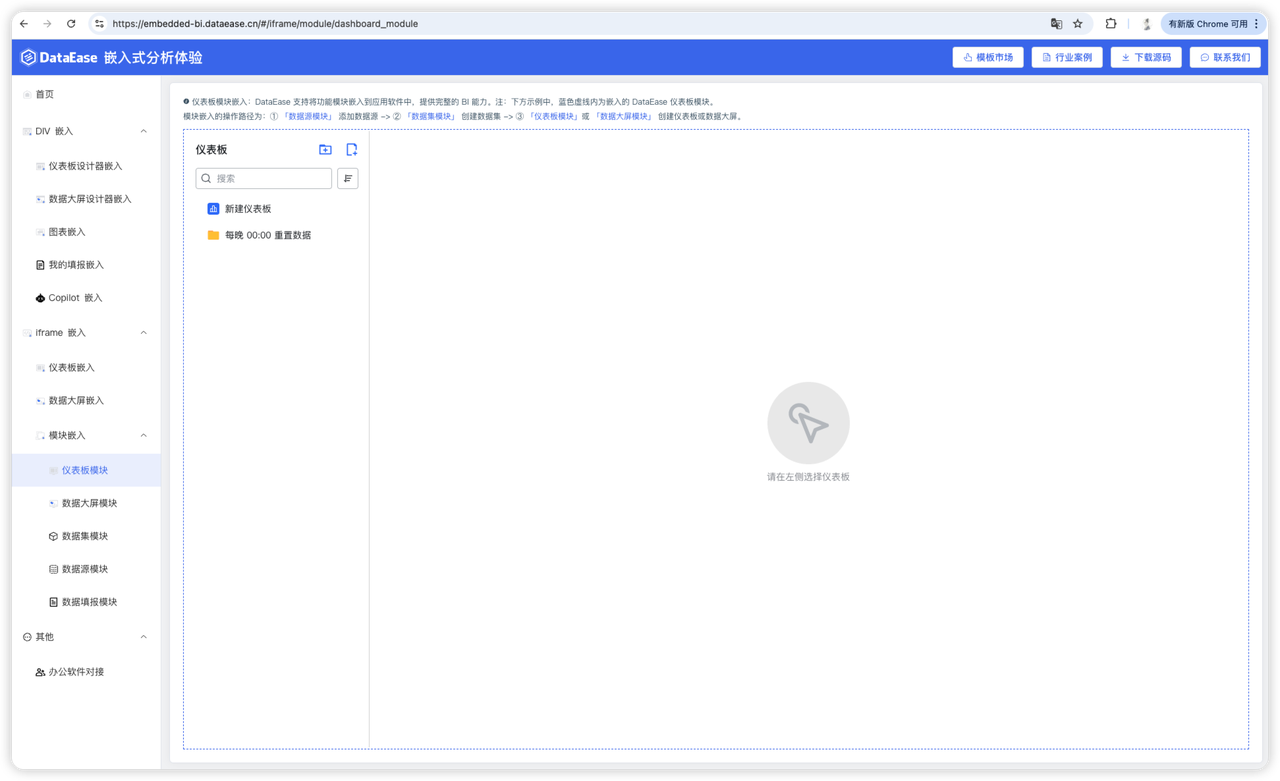Go to 首页 in the sidebar

click(44, 94)
